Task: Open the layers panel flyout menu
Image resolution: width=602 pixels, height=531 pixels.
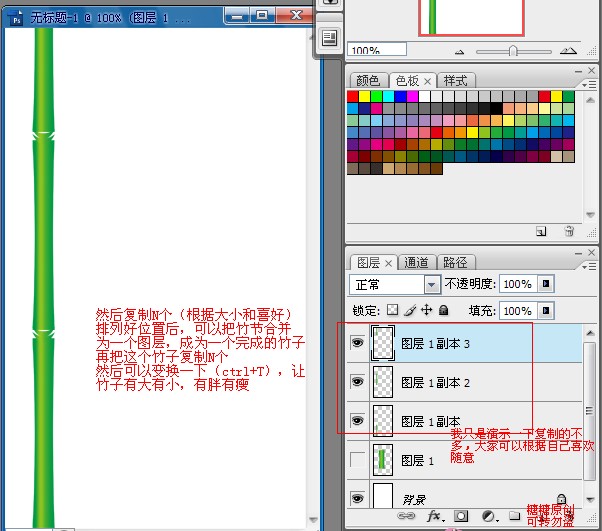Action: tap(589, 266)
